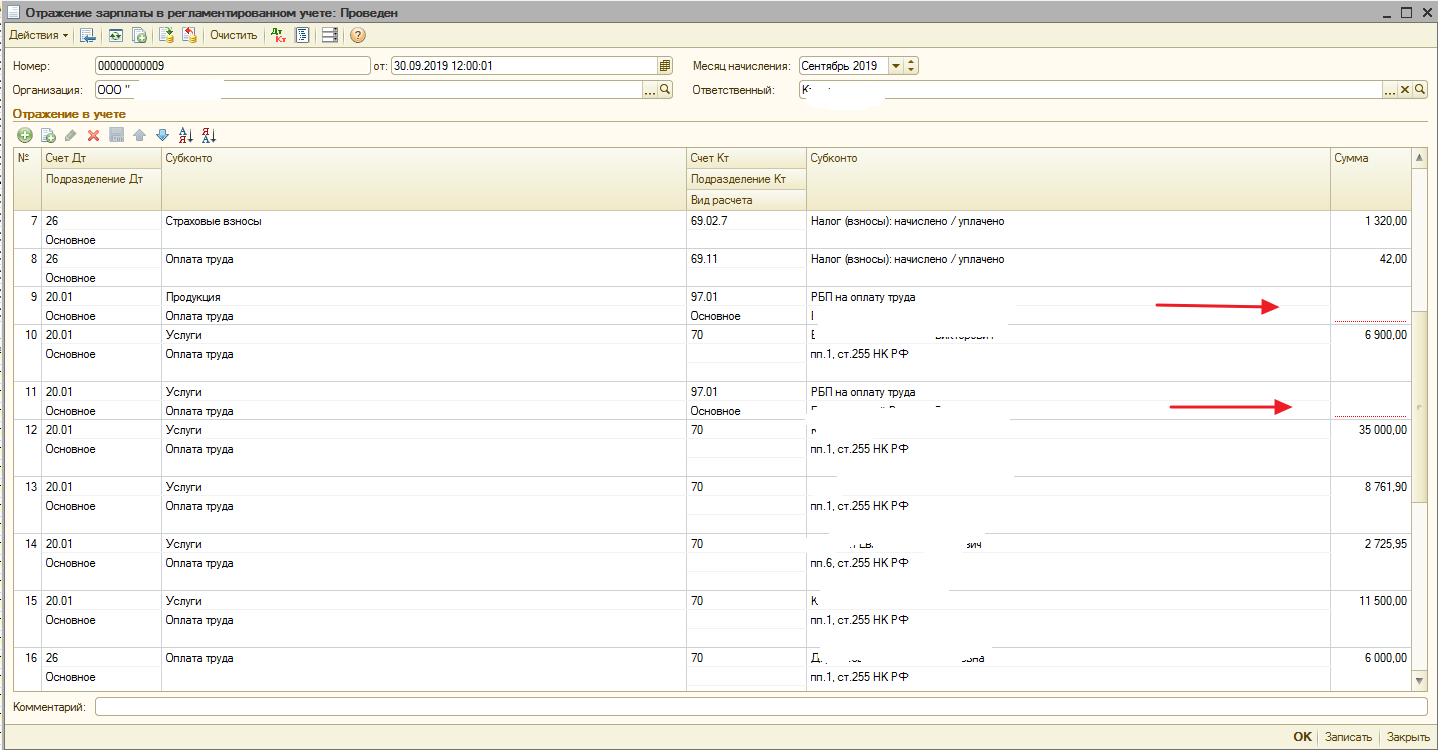Sort rows descending with the Я-А icon

208,135
